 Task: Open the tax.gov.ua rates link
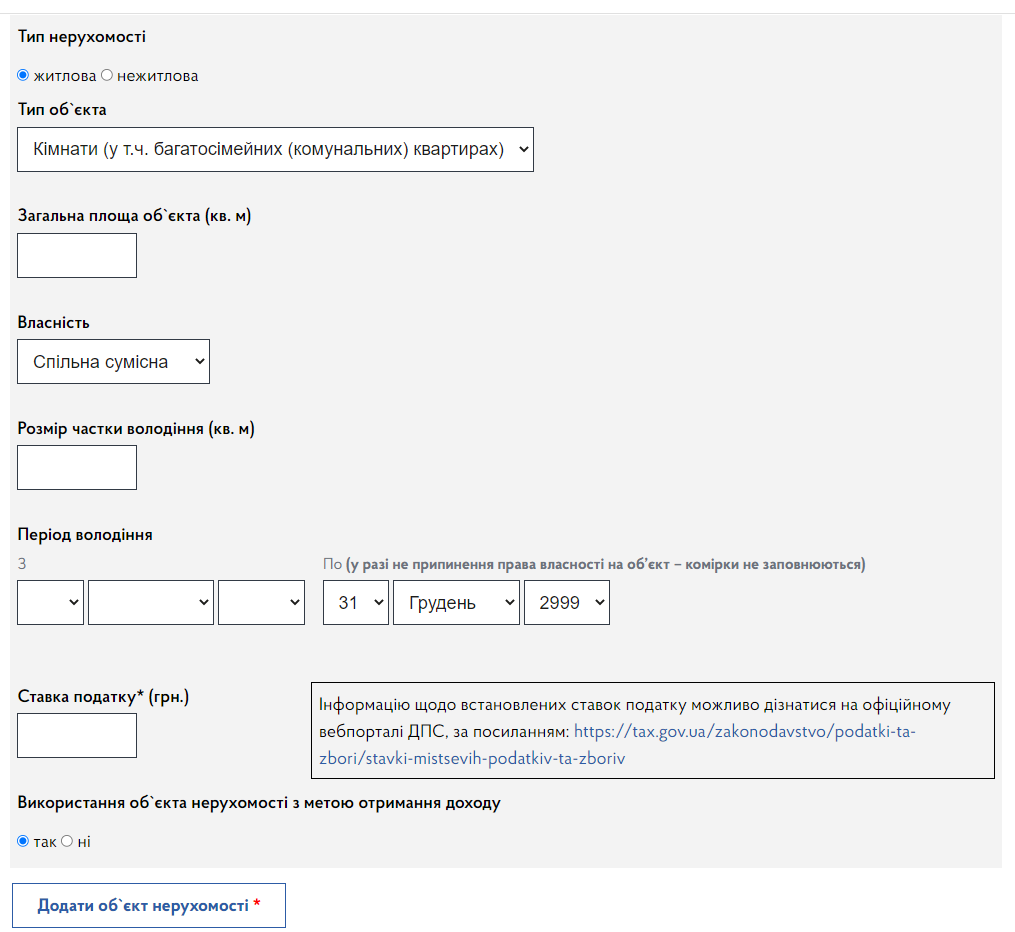[744, 732]
